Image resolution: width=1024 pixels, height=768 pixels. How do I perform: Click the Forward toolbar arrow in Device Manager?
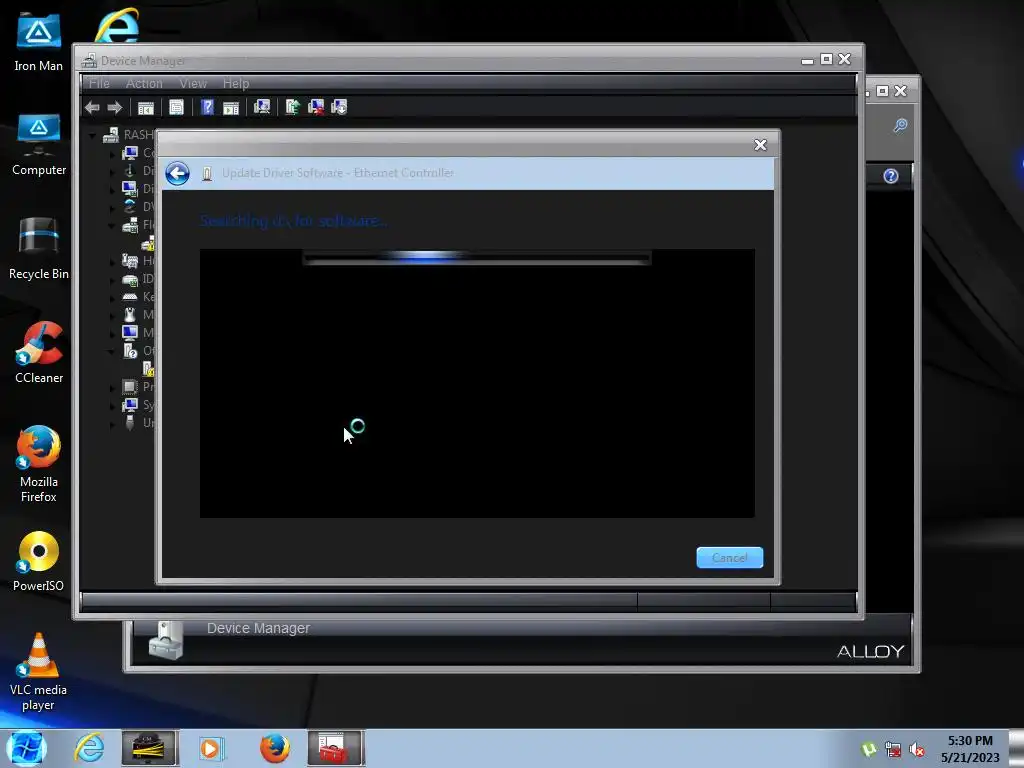[115, 107]
